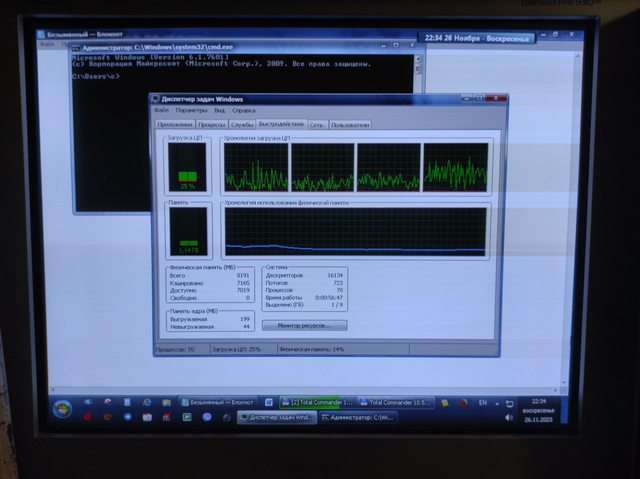Switch to the Приложения tab

(175, 125)
